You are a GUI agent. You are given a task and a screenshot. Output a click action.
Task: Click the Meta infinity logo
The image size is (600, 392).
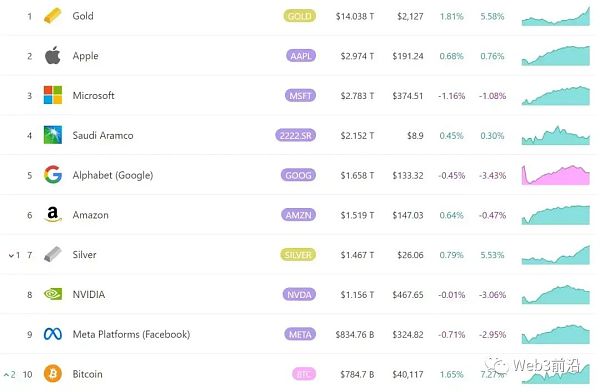(x=53, y=334)
